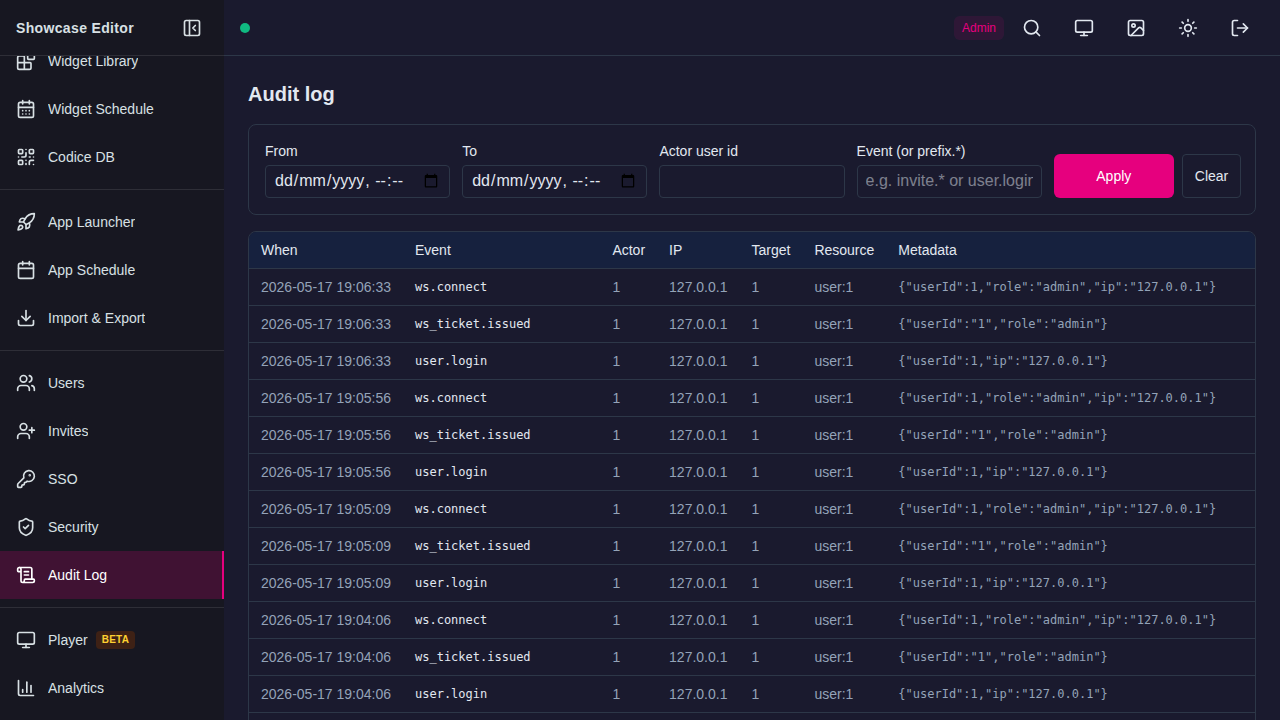The image size is (1280, 720).
Task: Open Player beta page
Action: (112, 640)
